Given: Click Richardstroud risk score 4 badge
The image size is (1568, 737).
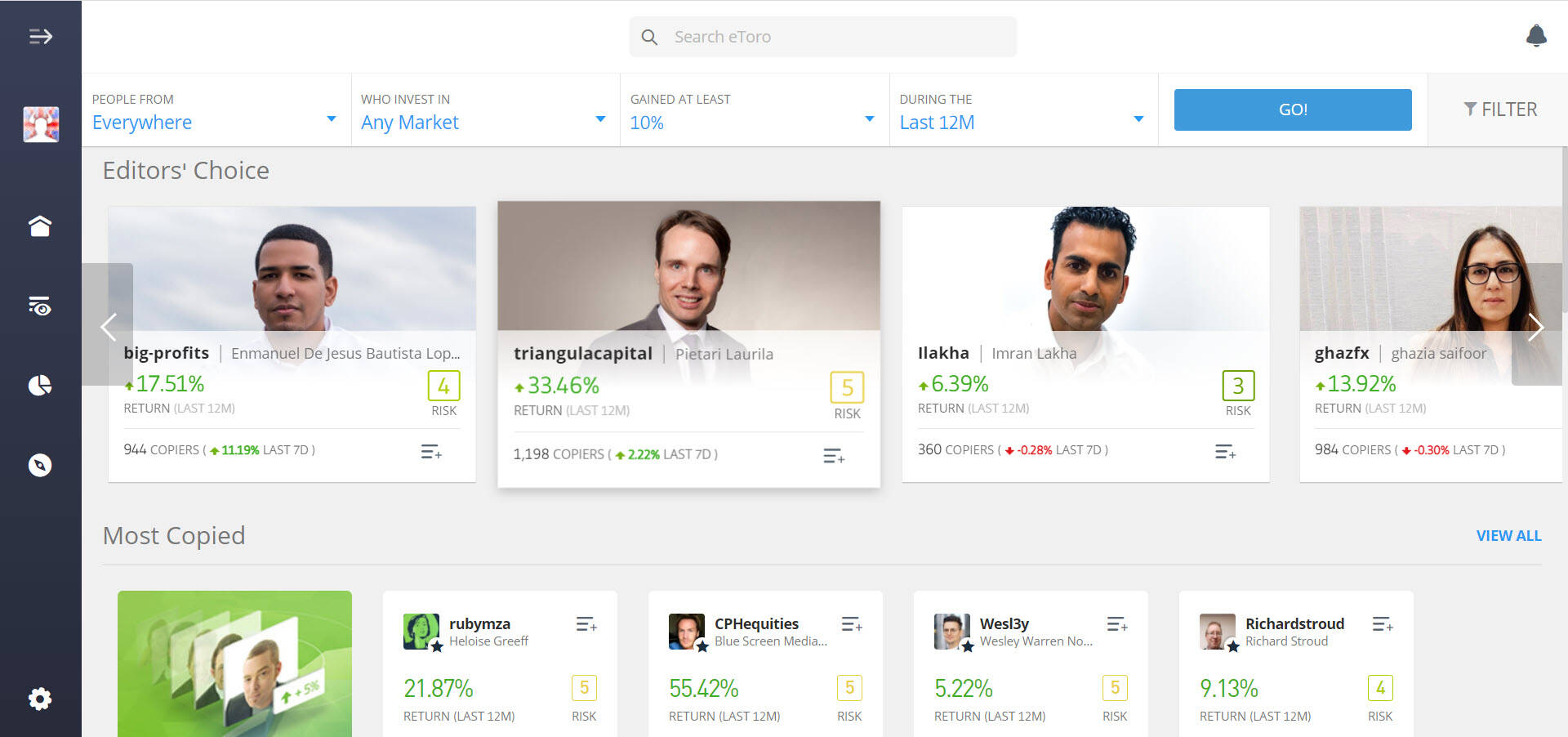Looking at the screenshot, I should (1380, 688).
